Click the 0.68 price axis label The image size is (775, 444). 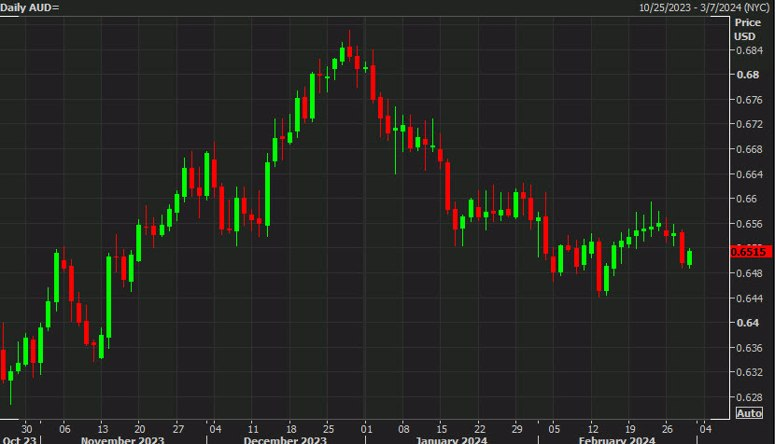click(747, 75)
